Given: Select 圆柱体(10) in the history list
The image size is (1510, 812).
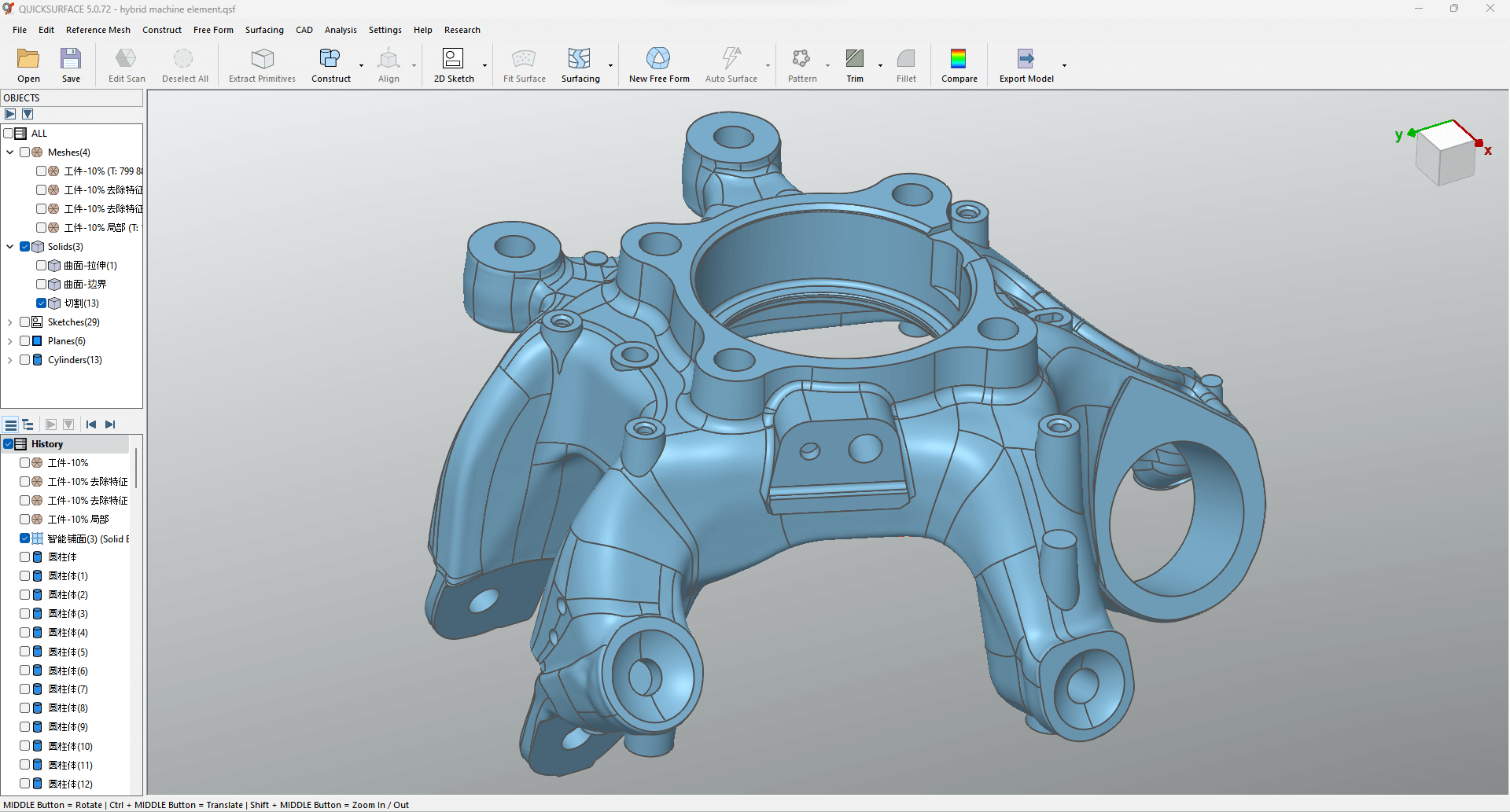Looking at the screenshot, I should 71,746.
